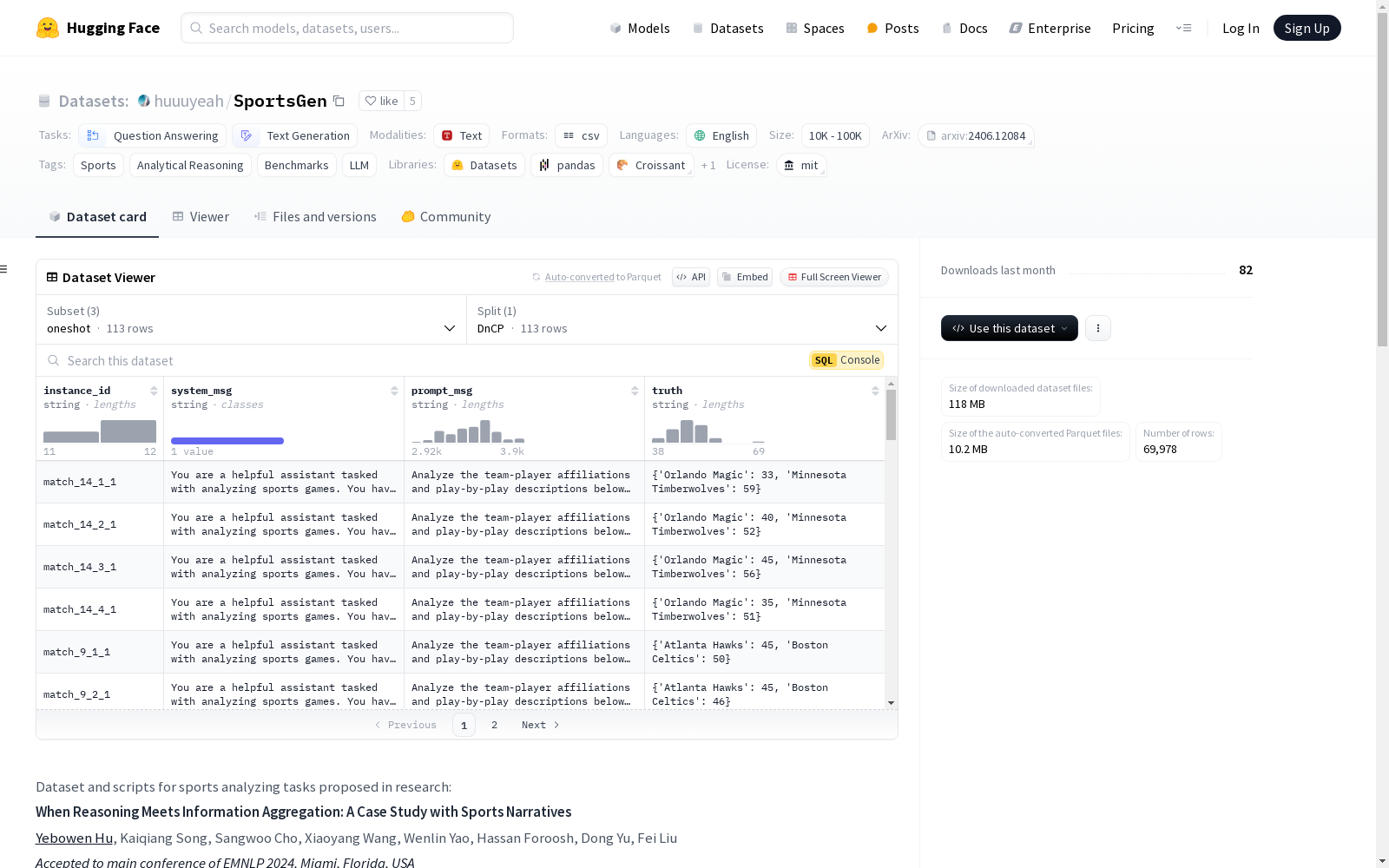
Task: Open the SQL Console
Action: pos(846,360)
